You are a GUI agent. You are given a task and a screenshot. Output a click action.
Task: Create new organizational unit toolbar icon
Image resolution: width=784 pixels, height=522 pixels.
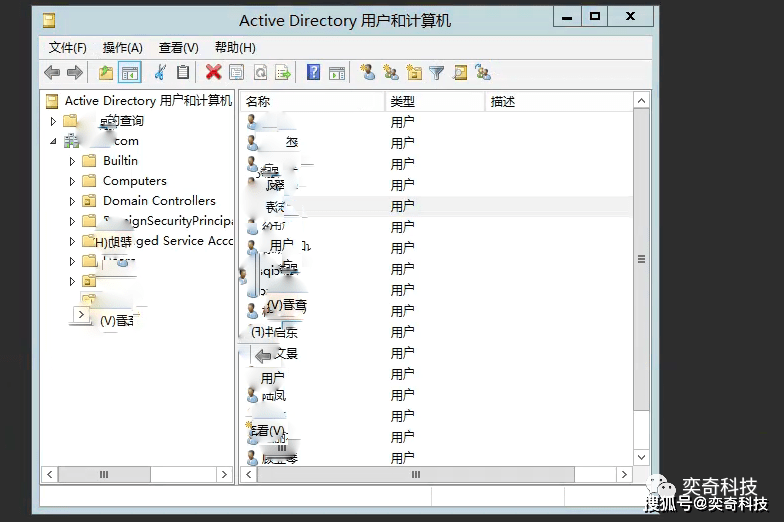pos(414,72)
